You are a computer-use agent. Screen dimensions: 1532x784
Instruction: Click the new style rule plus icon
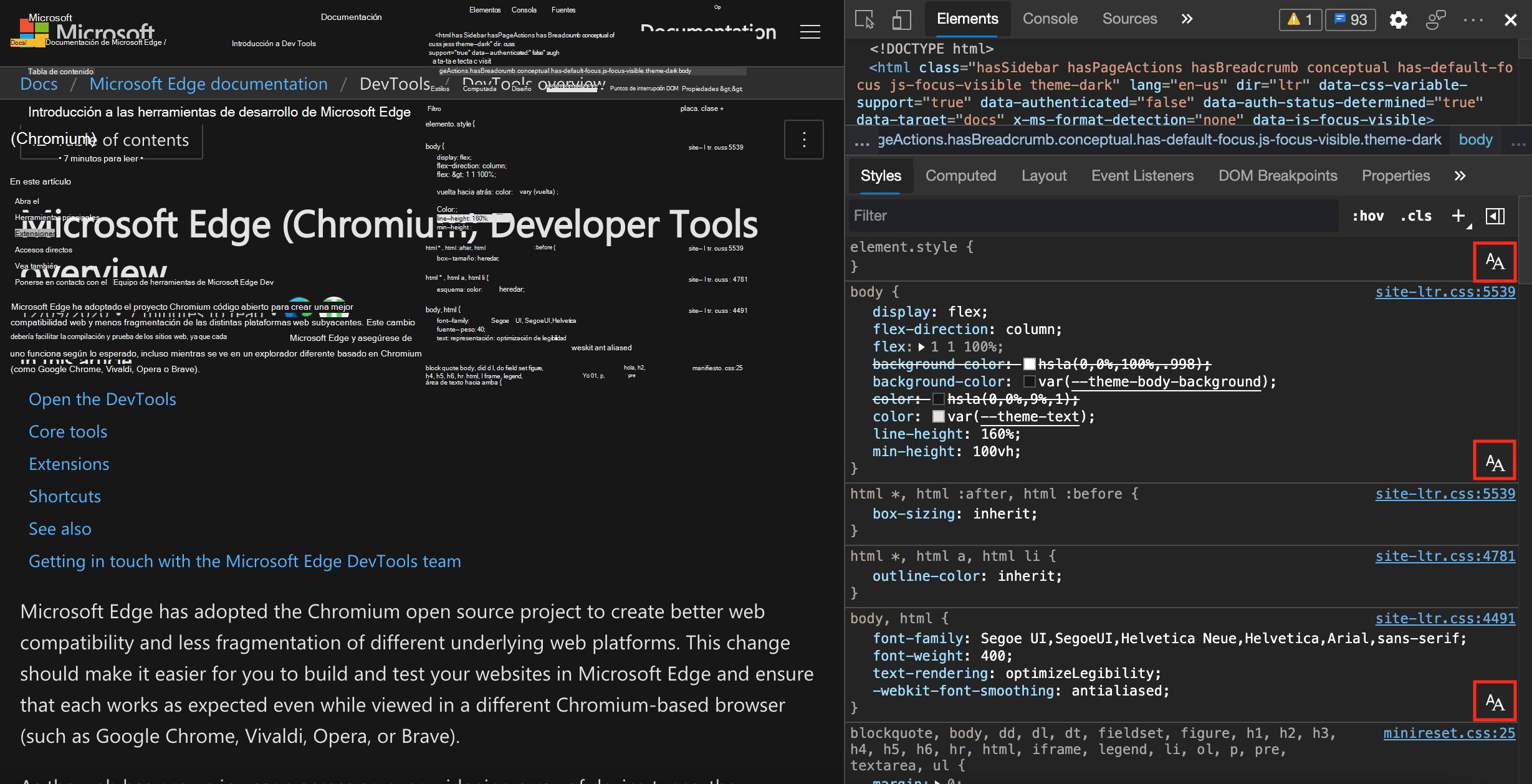pyautogui.click(x=1458, y=216)
